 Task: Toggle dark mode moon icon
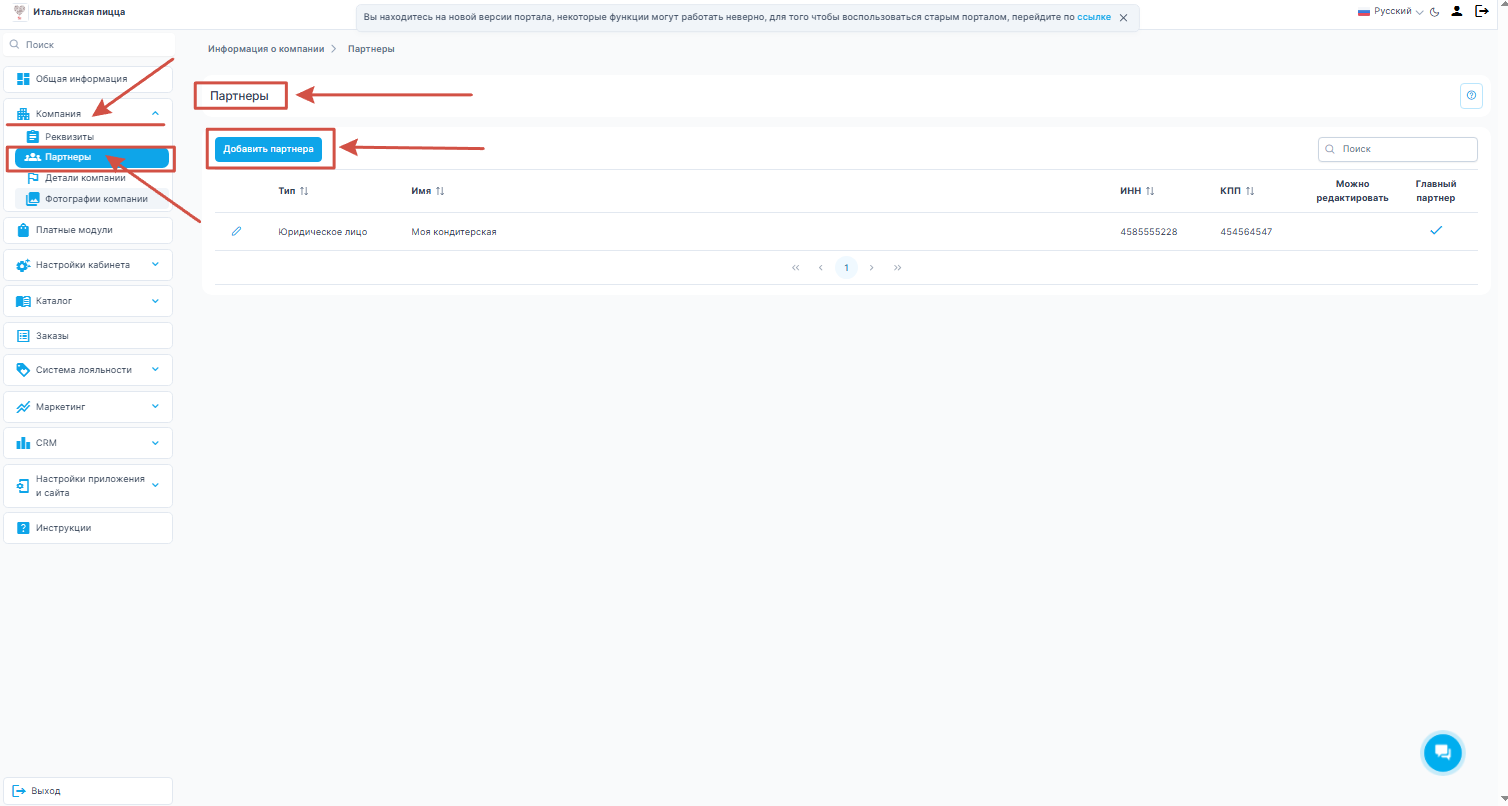pyautogui.click(x=1434, y=12)
